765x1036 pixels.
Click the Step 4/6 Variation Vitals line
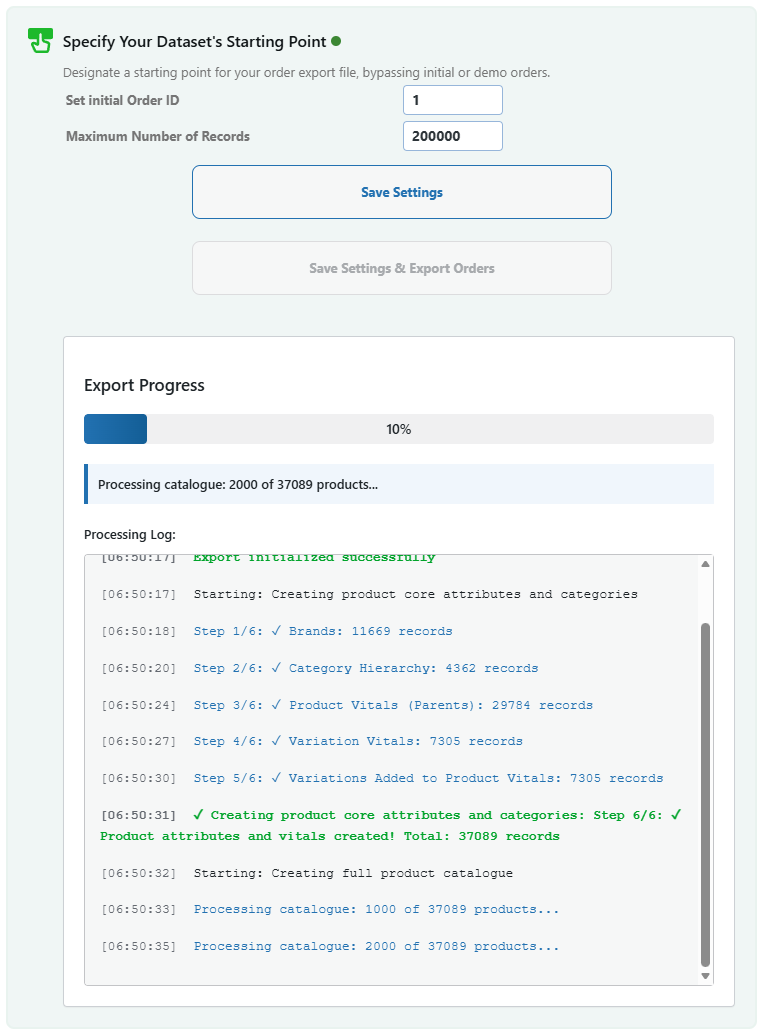click(x=357, y=741)
